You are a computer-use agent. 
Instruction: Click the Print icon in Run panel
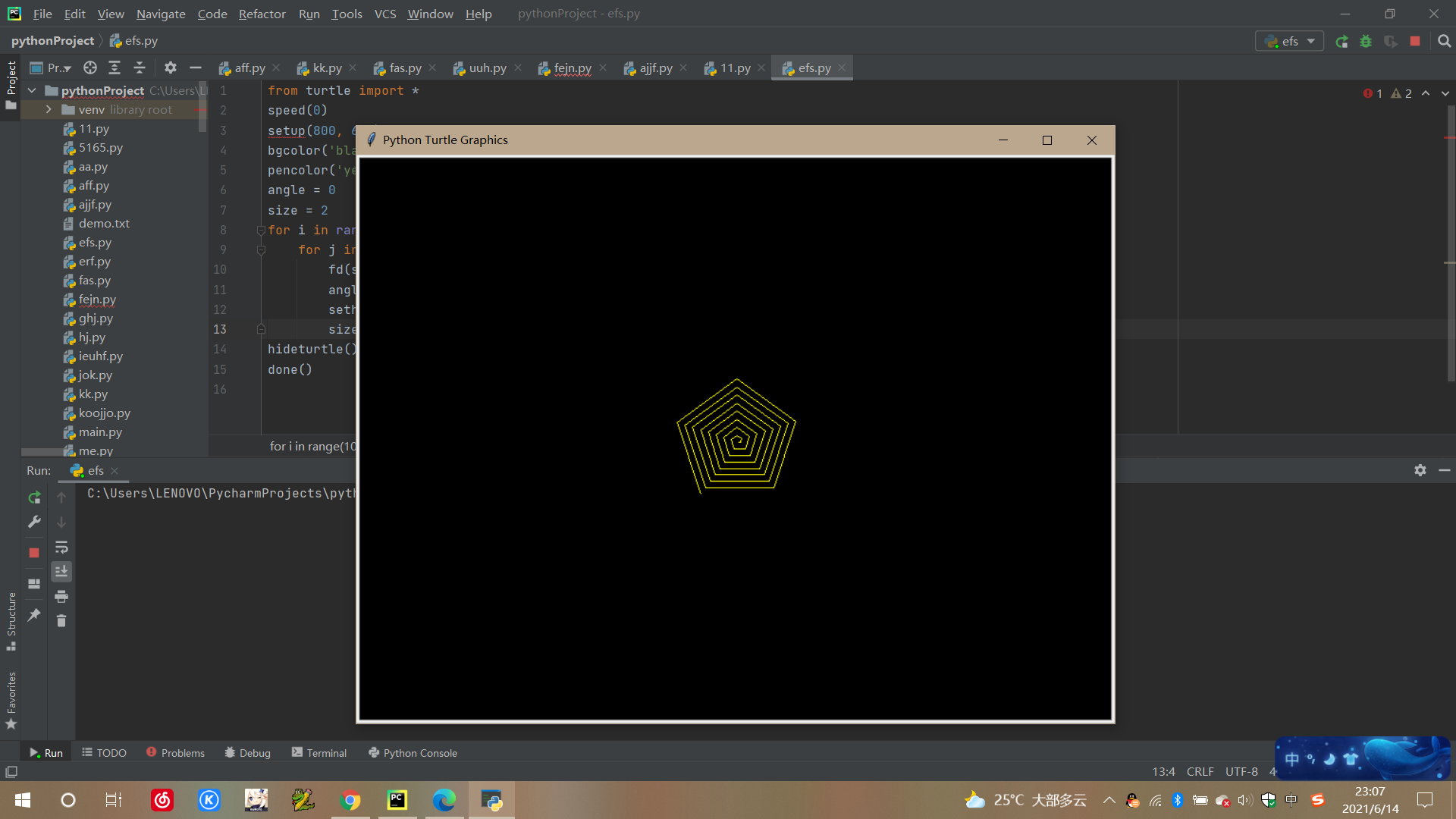coord(61,596)
